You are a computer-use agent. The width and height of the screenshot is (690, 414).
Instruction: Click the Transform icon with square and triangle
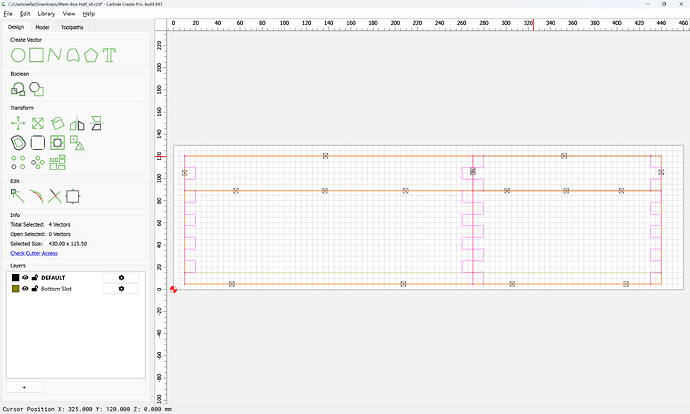click(x=77, y=143)
